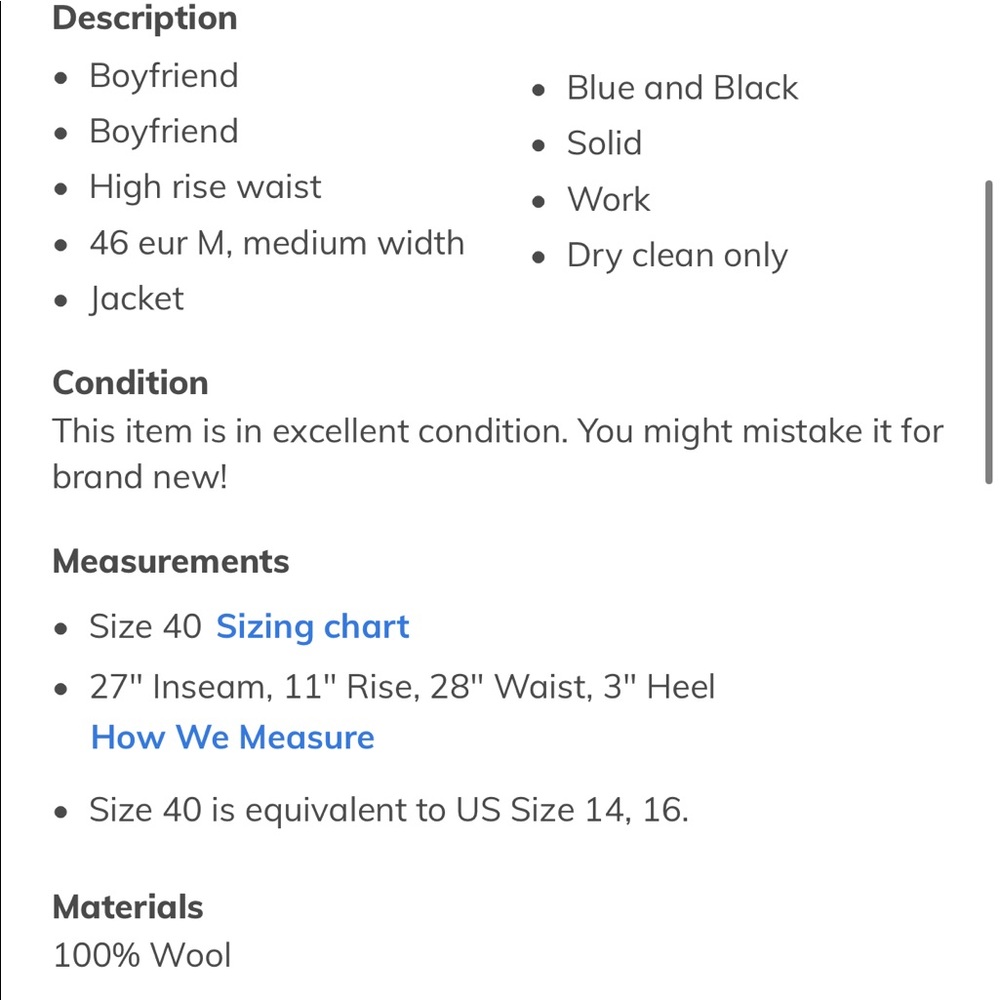Click the Work bullet item
1000x1000 pixels.
pos(608,200)
